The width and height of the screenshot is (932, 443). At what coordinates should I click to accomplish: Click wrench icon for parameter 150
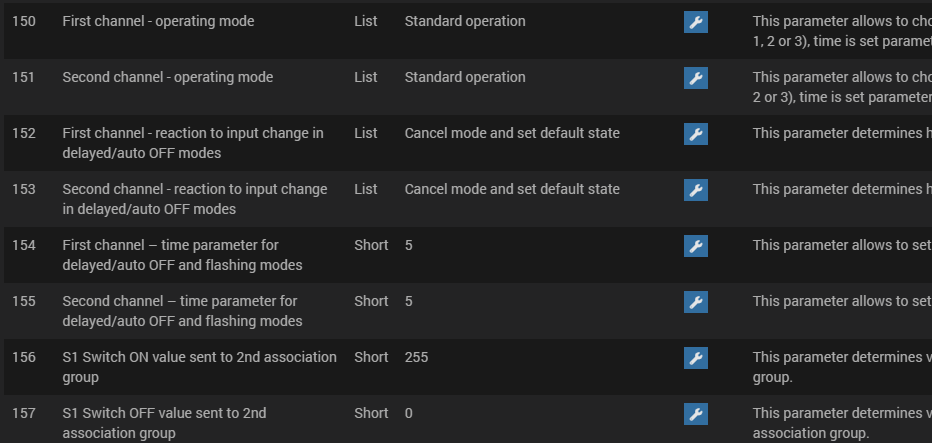[695, 22]
